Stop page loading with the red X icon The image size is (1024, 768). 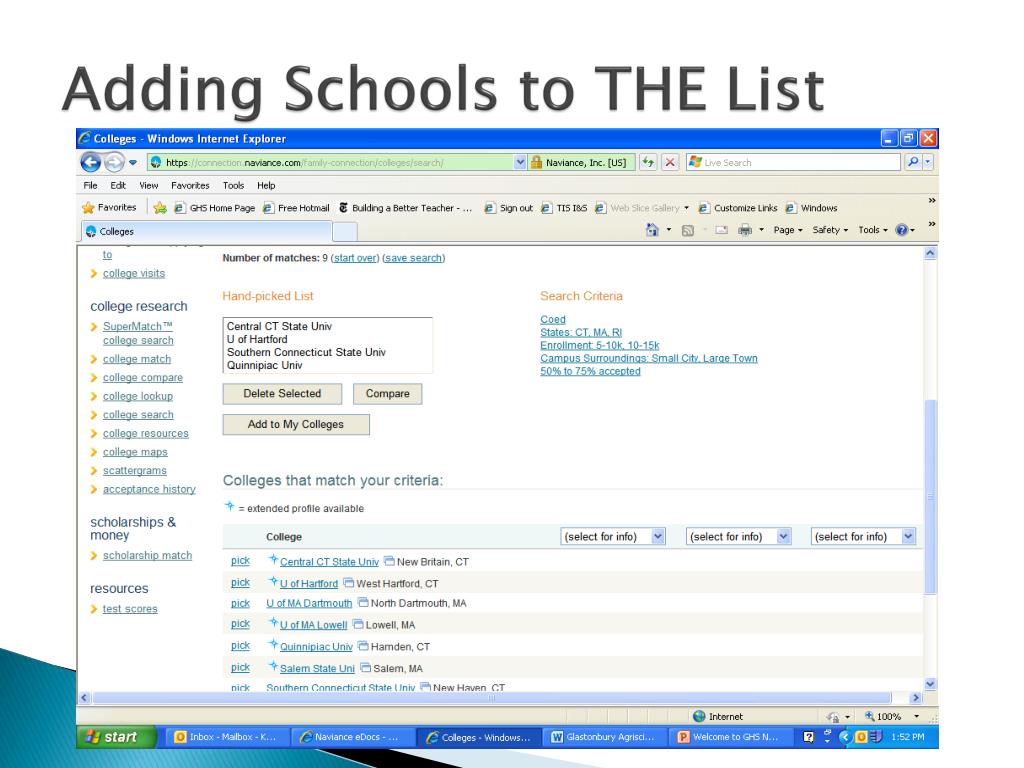click(670, 162)
